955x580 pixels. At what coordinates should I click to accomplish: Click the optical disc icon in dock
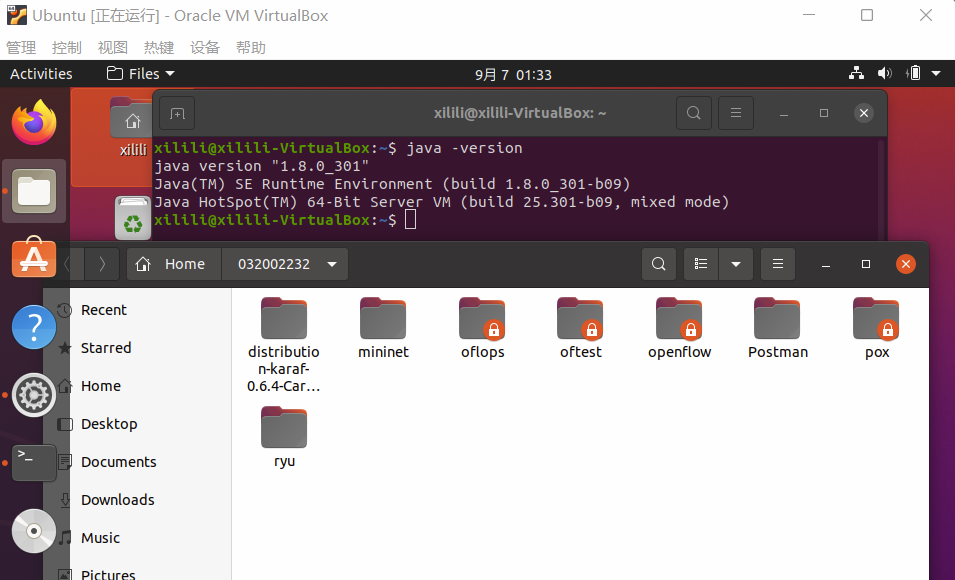(34, 531)
